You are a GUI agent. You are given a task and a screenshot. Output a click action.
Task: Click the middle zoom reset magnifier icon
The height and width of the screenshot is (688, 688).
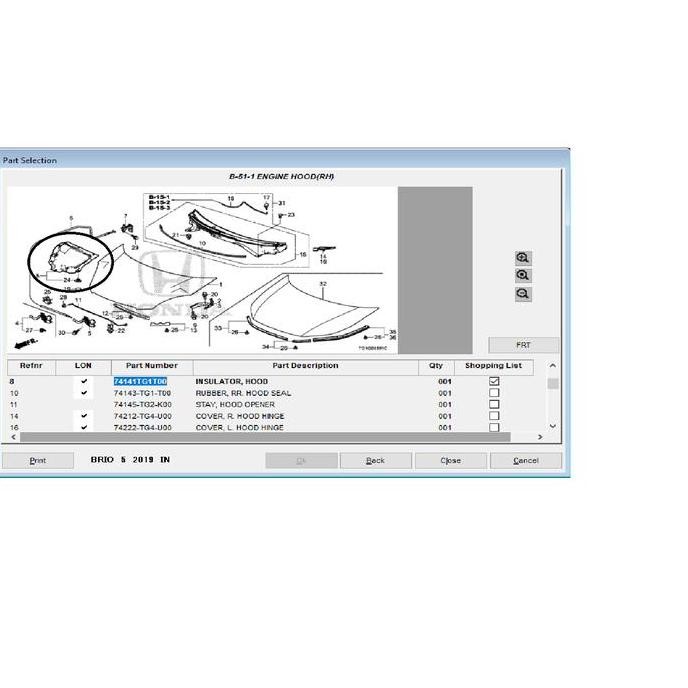pos(522,276)
